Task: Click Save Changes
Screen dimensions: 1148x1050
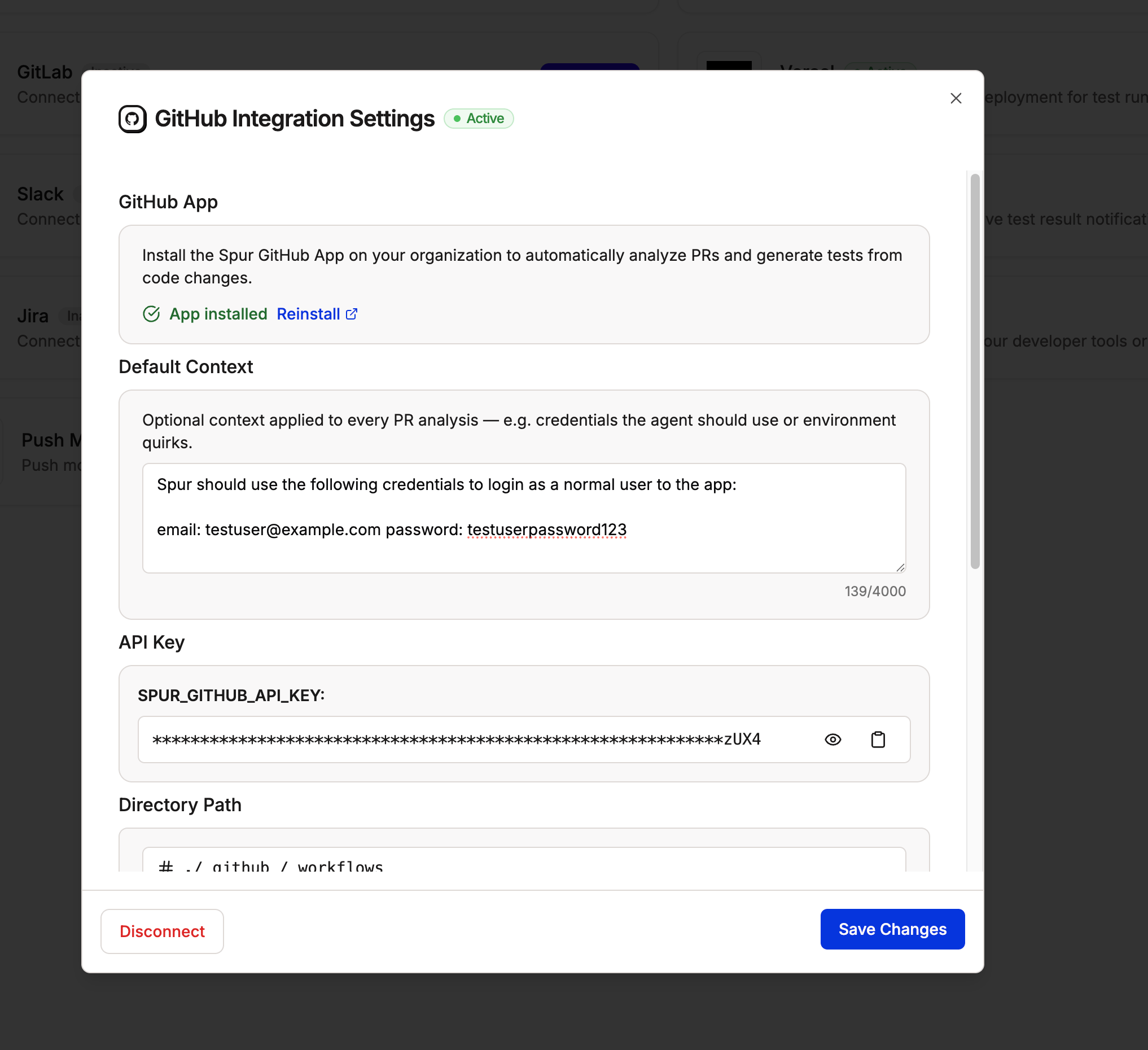Action: [892, 929]
